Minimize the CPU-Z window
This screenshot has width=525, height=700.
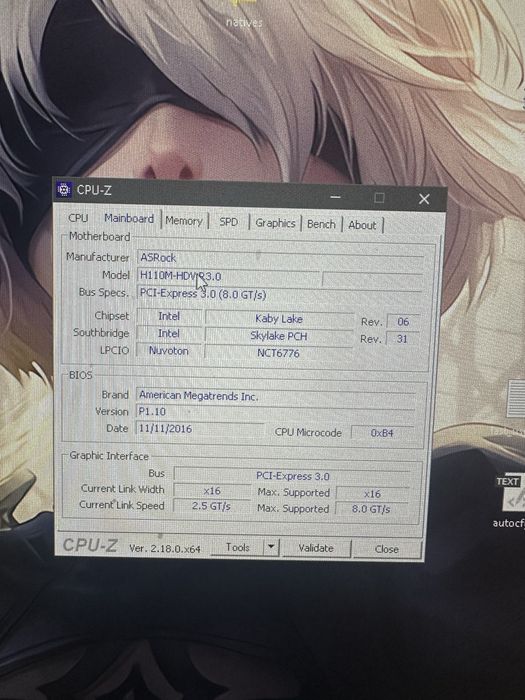point(336,196)
